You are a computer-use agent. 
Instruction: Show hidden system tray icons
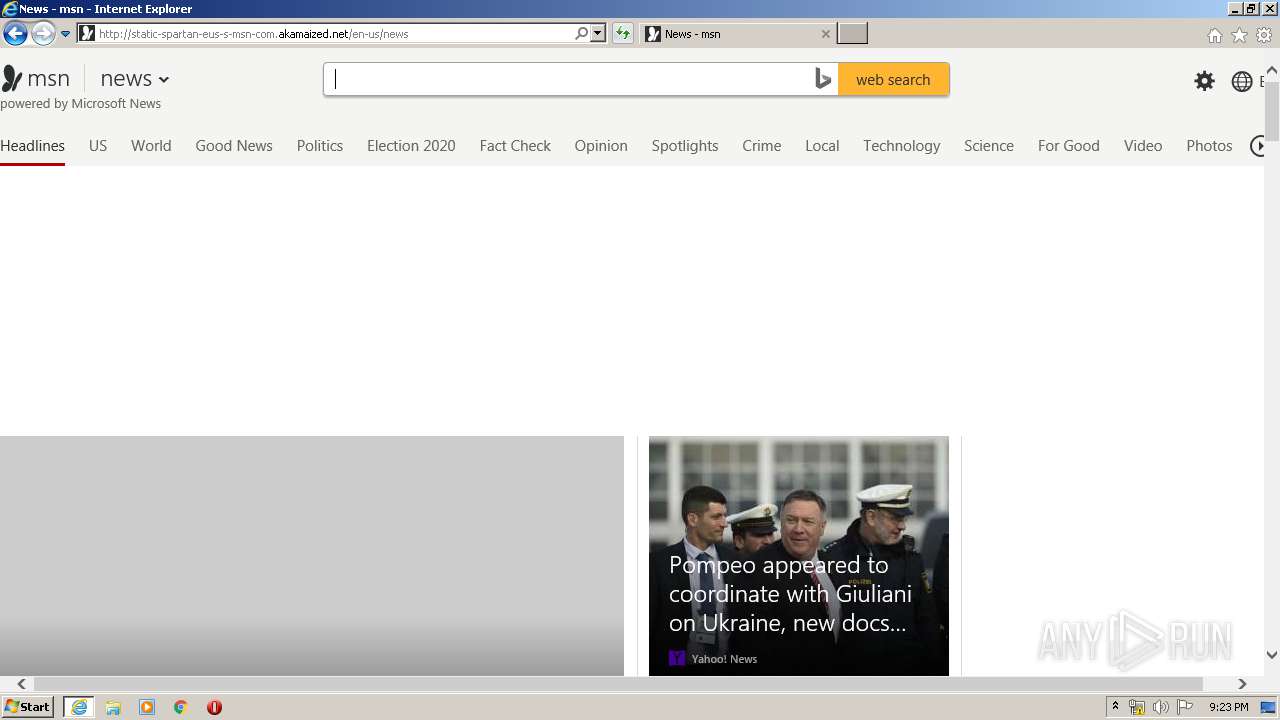[x=1115, y=707]
